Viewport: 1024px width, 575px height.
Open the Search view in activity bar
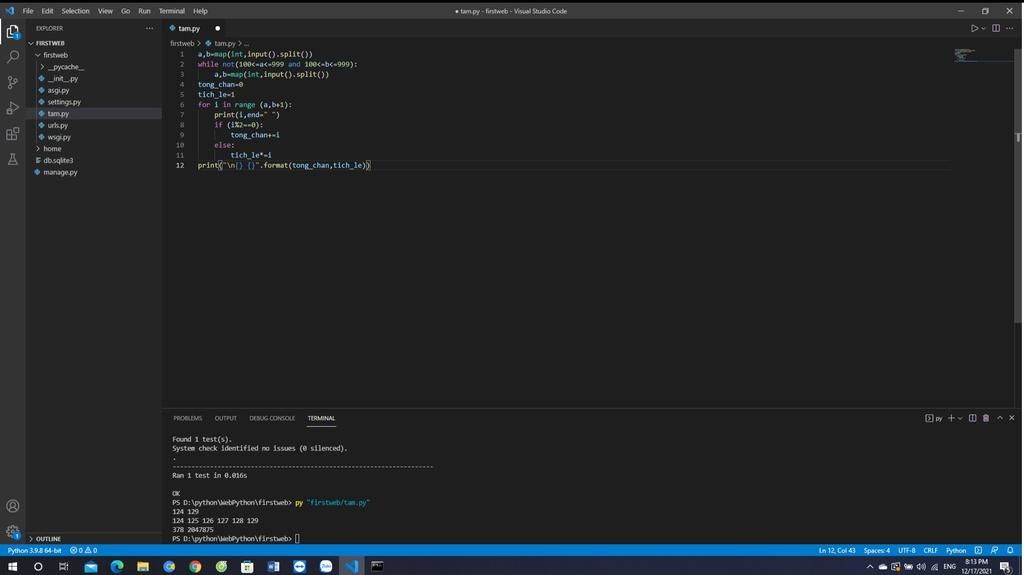click(x=12, y=57)
